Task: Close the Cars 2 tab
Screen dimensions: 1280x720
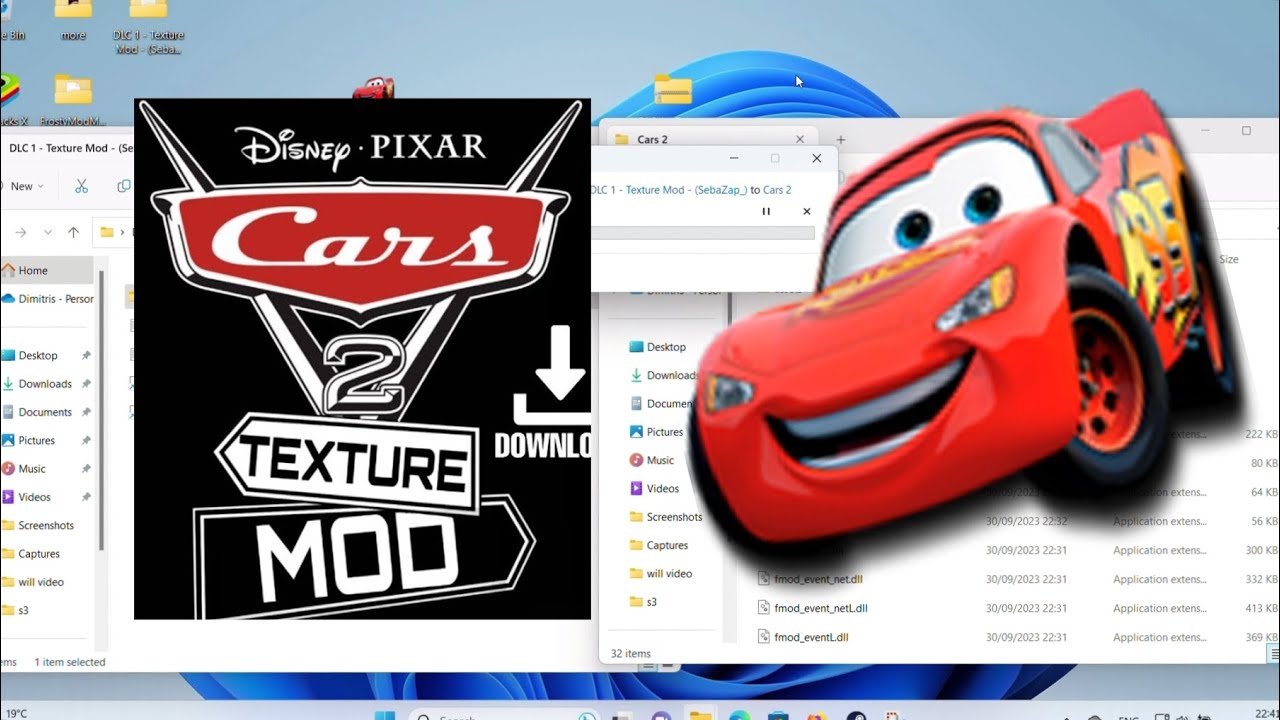Action: [799, 139]
